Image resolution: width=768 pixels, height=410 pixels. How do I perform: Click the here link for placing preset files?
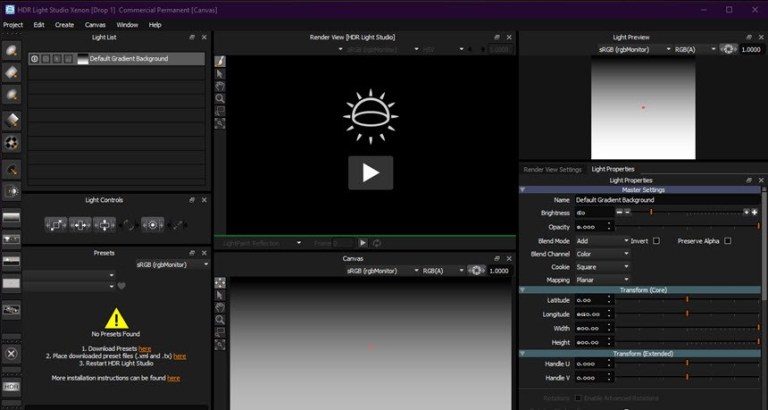tap(180, 356)
